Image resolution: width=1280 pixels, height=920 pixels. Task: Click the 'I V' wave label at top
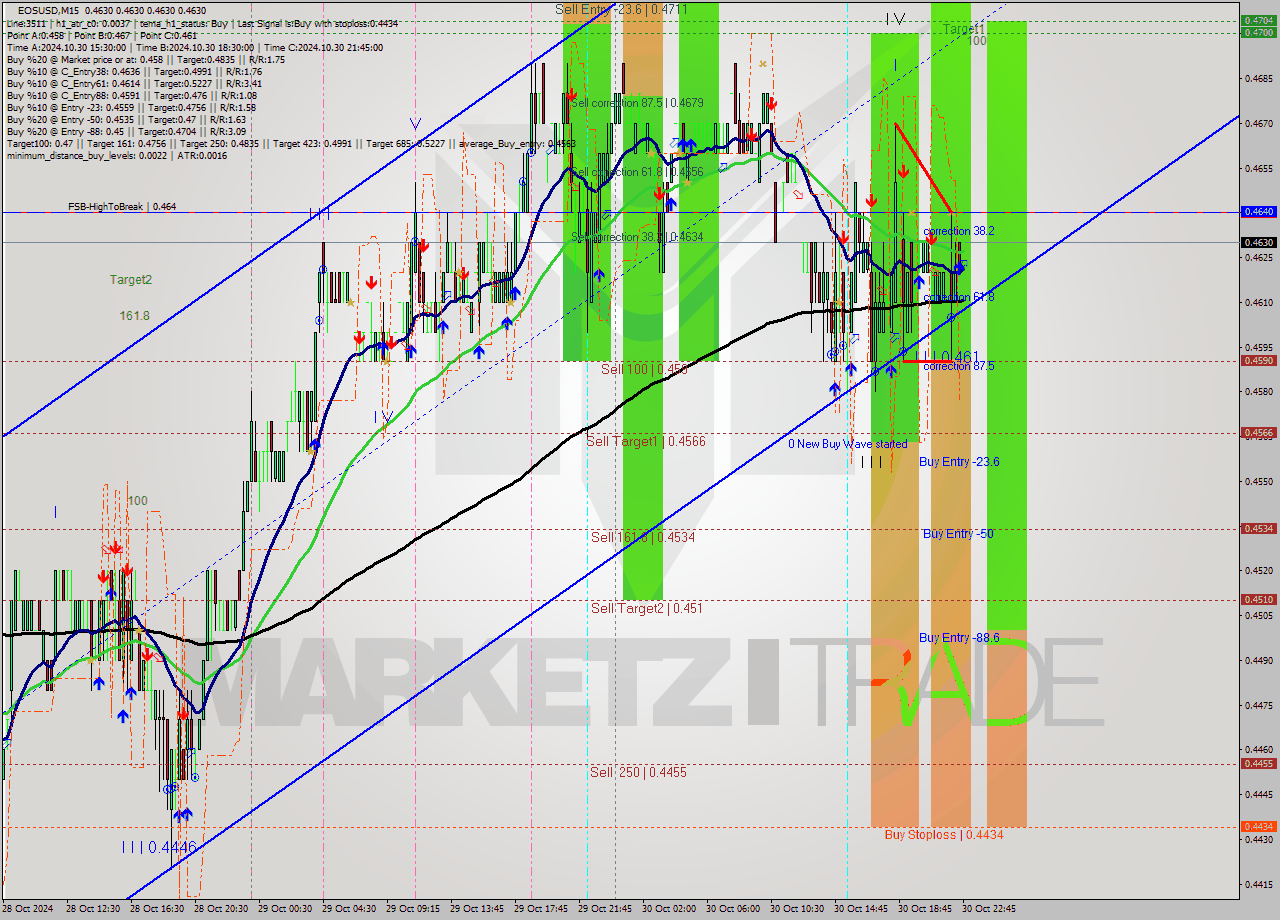(896, 18)
